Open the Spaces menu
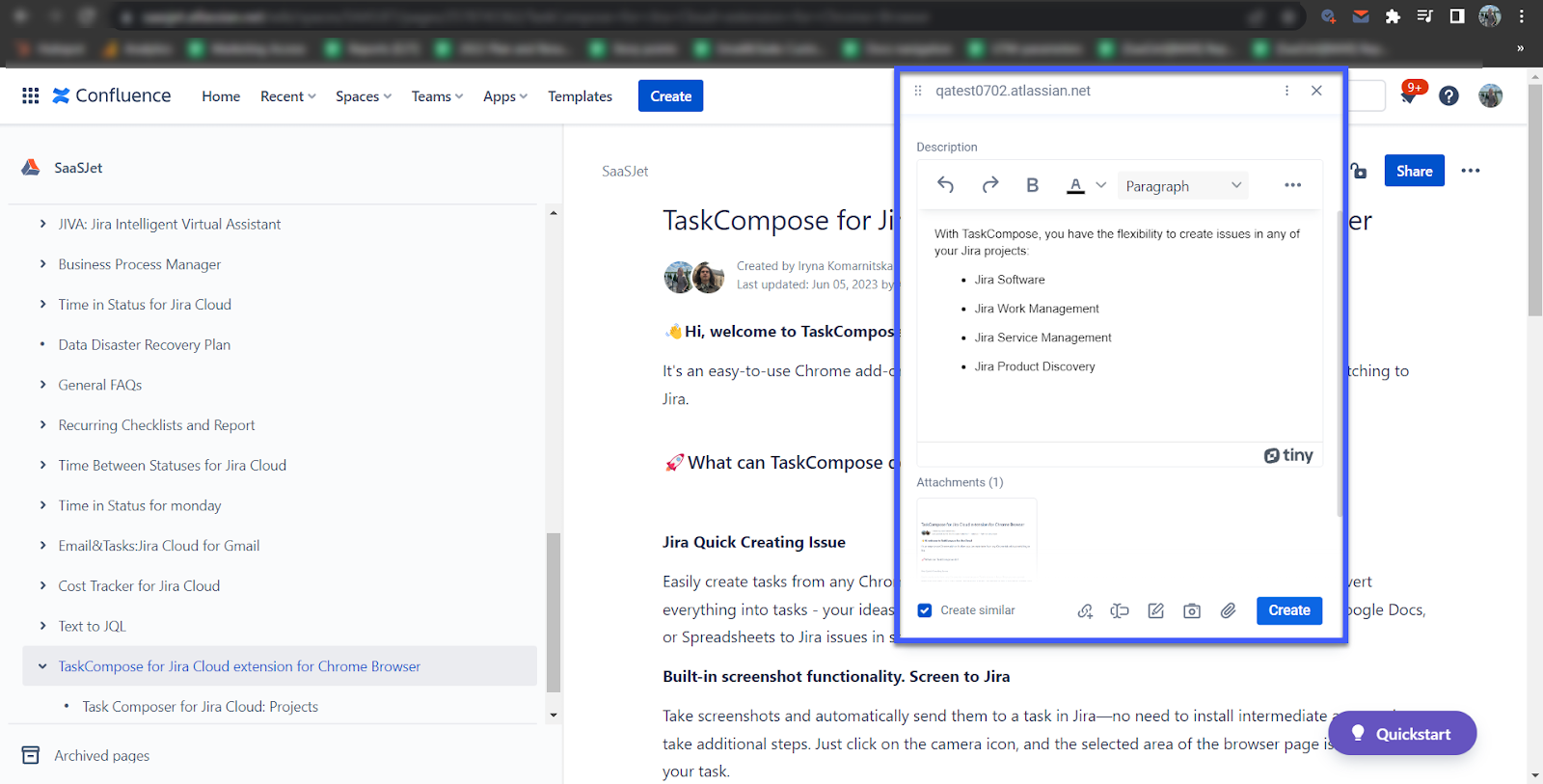Screen dimensions: 1543x784 (x=363, y=96)
